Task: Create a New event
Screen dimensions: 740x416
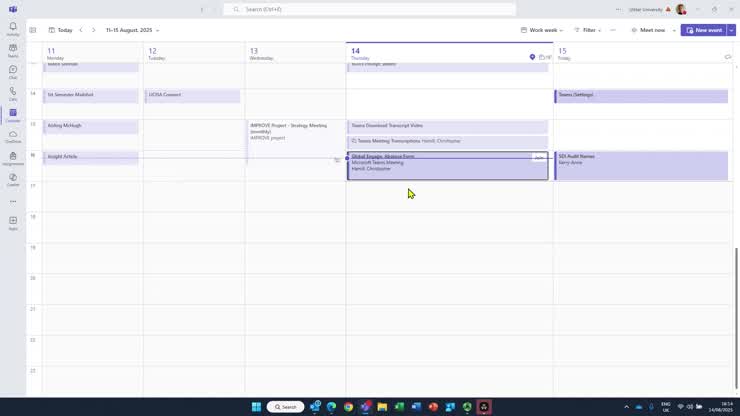Action: (x=704, y=30)
